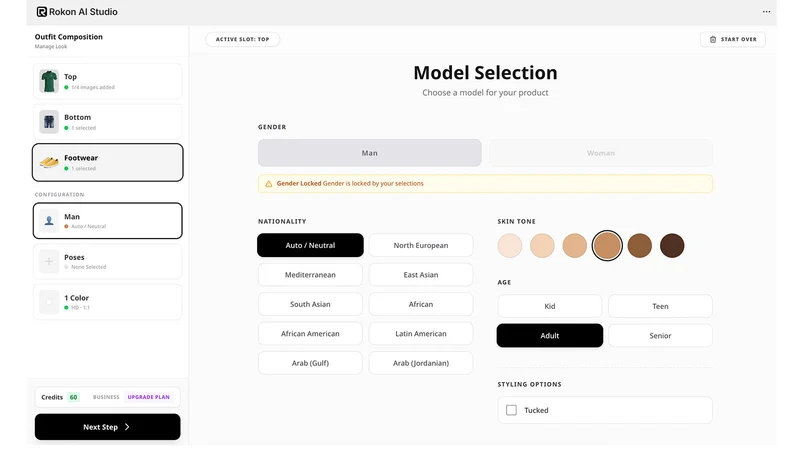Choose African American nationality
The height and width of the screenshot is (450, 800).
pyautogui.click(x=310, y=334)
